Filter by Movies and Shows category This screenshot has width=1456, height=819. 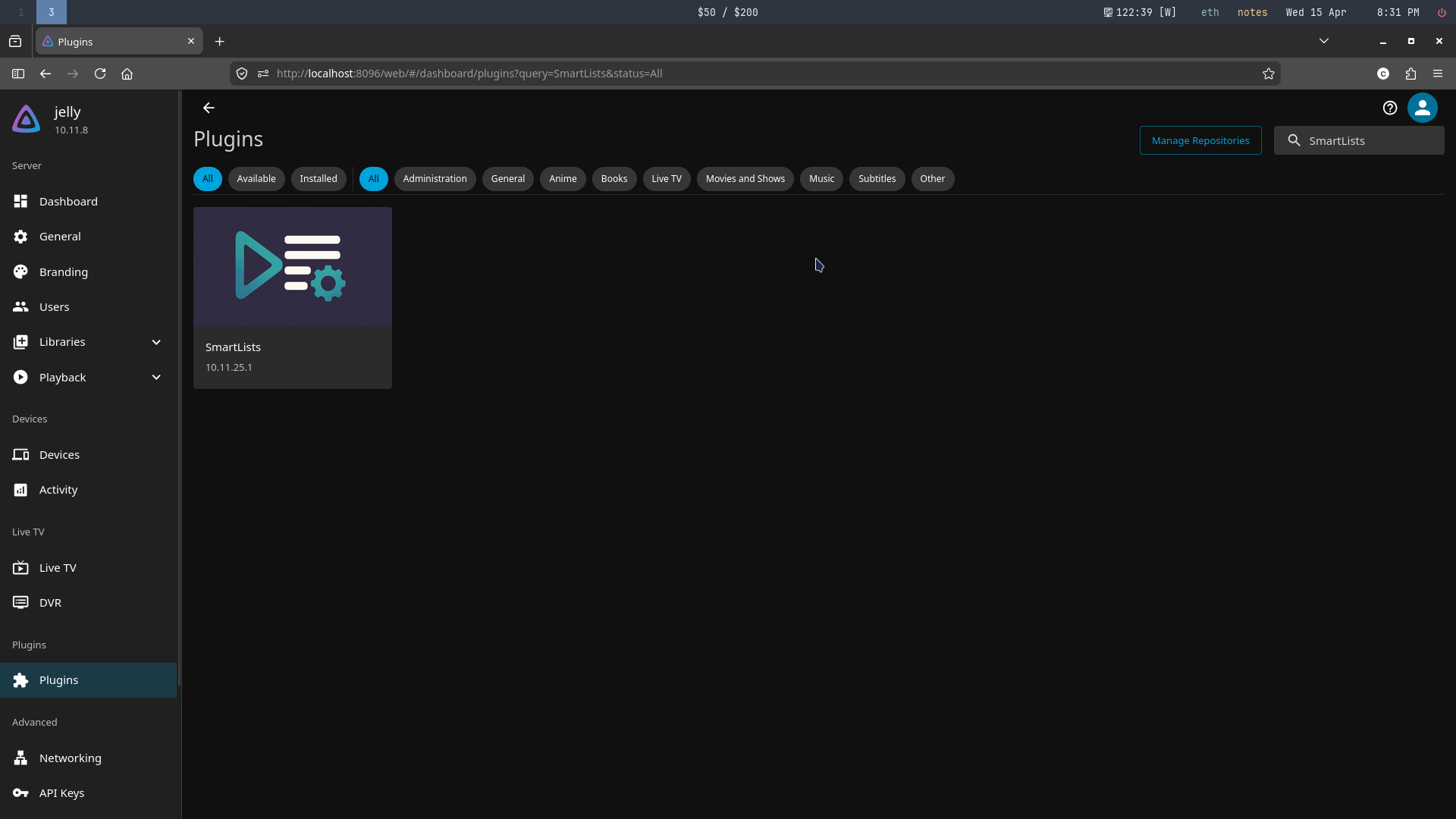[x=745, y=179]
